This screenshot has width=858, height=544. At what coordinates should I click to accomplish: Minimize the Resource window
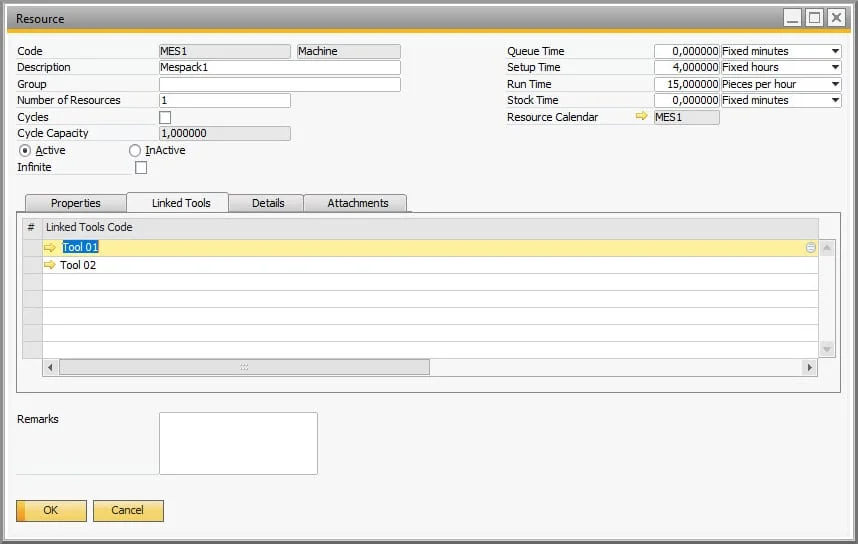[x=792, y=18]
